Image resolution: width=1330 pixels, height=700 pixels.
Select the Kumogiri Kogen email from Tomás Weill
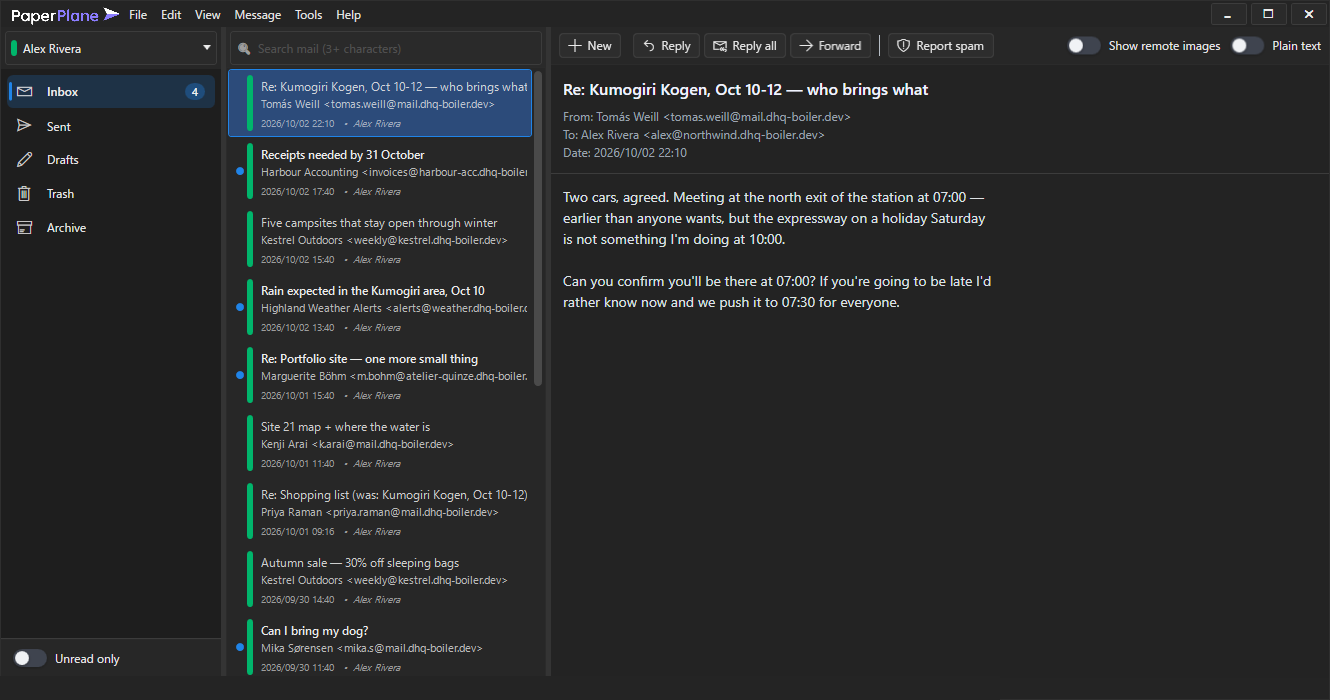pyautogui.click(x=380, y=103)
